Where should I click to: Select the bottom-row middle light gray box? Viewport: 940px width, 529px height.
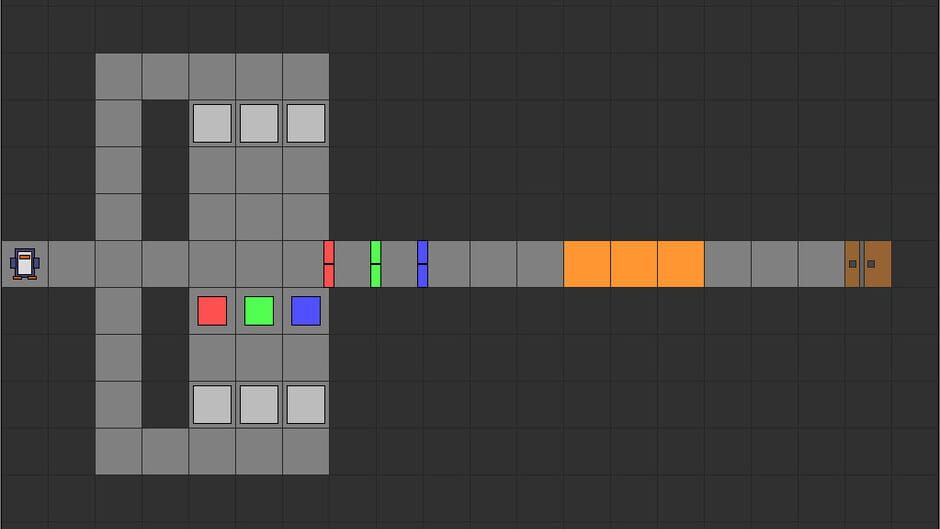[x=259, y=405]
